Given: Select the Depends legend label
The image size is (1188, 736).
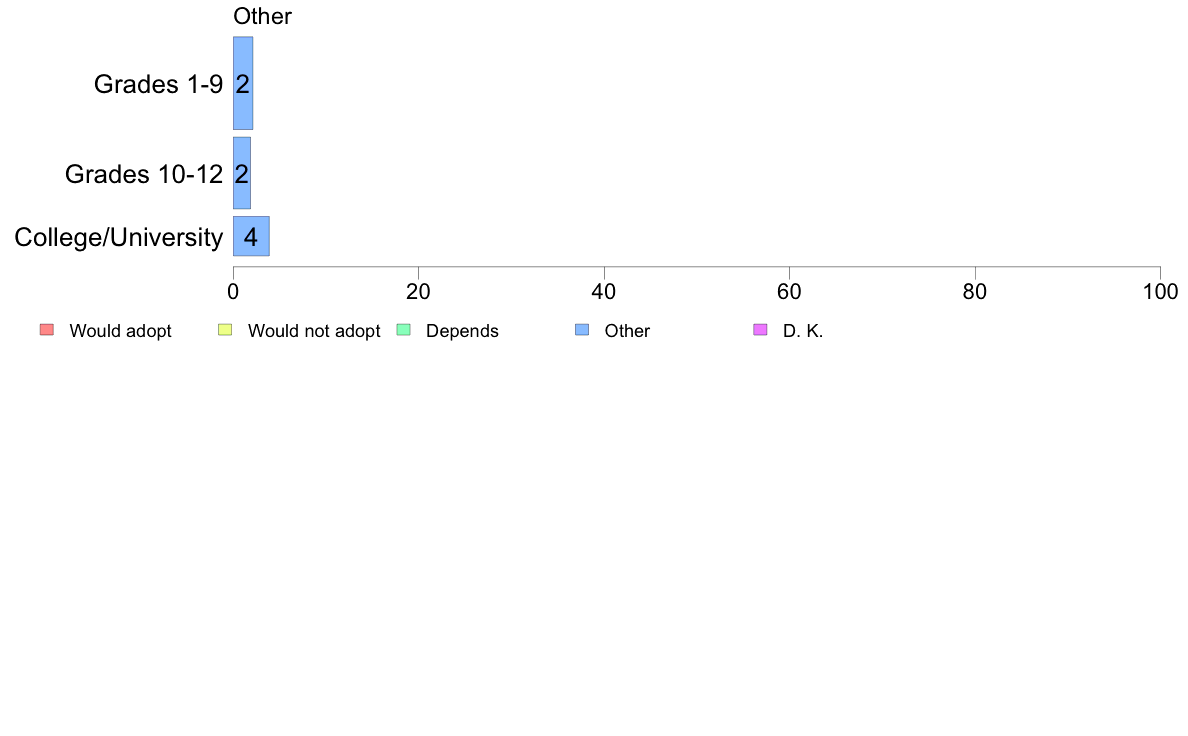Looking at the screenshot, I should [462, 331].
